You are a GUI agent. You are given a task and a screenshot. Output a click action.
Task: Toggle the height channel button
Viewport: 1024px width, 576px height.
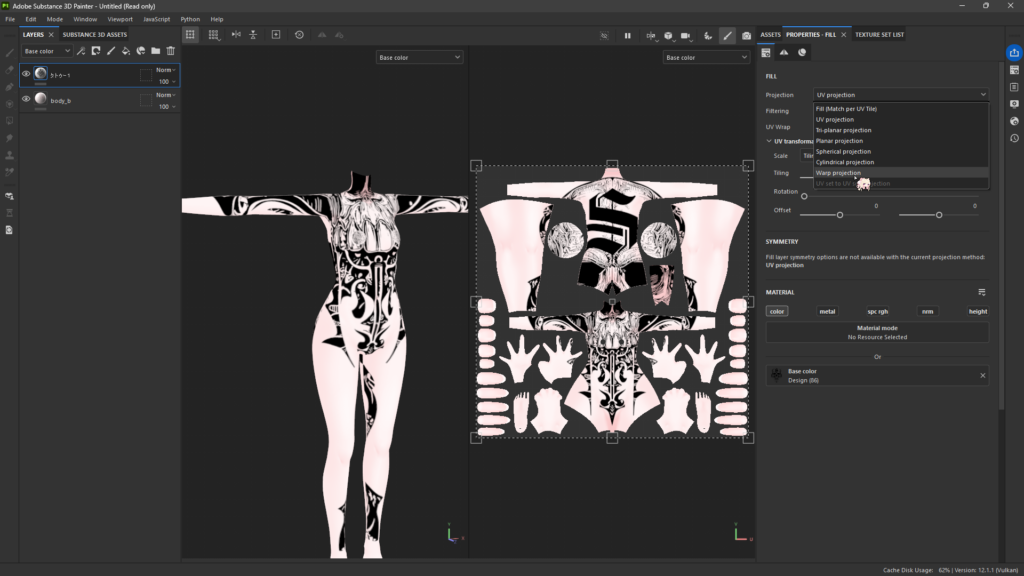point(978,312)
